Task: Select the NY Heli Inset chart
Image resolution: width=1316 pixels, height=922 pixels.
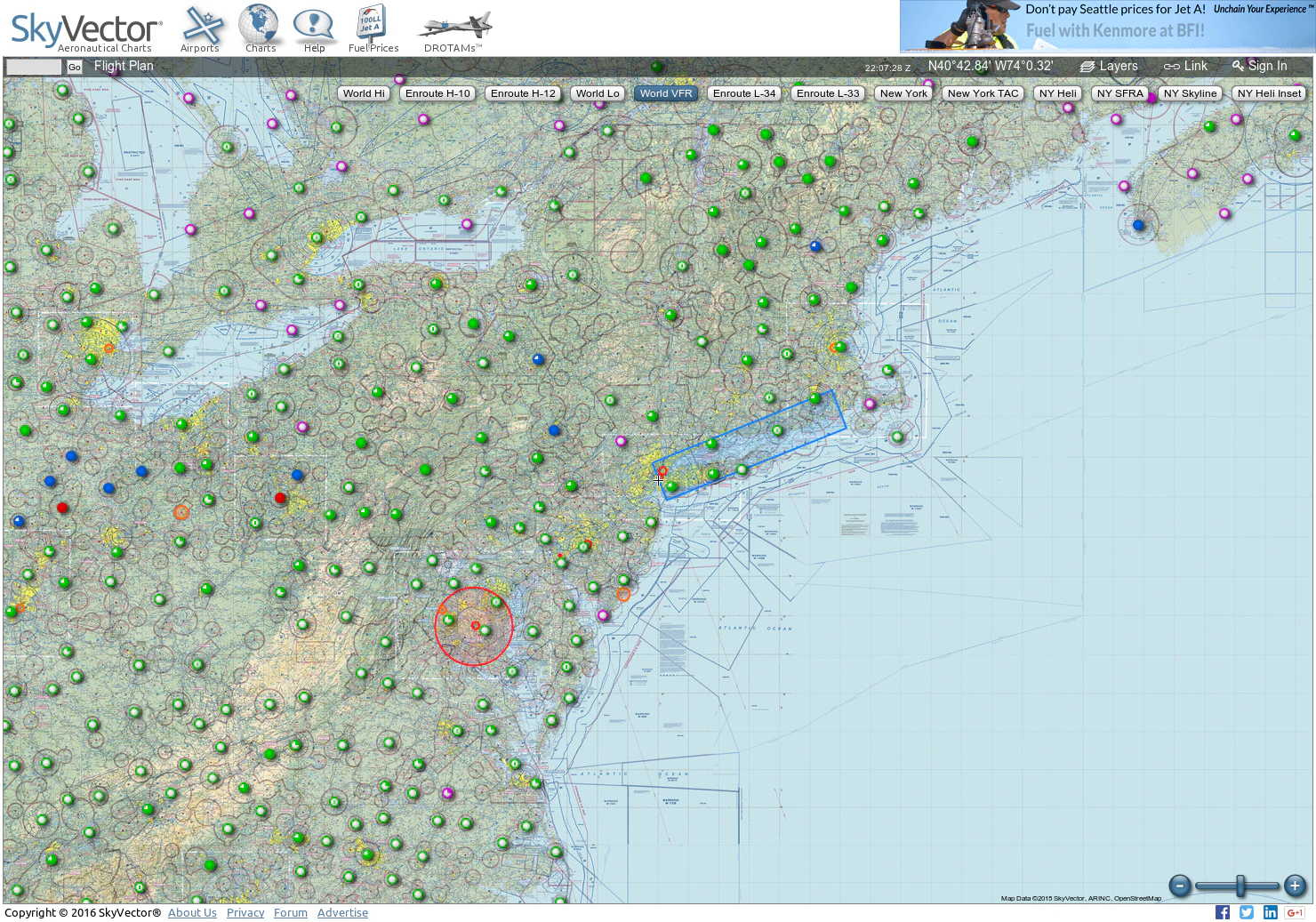Action: coord(1269,93)
